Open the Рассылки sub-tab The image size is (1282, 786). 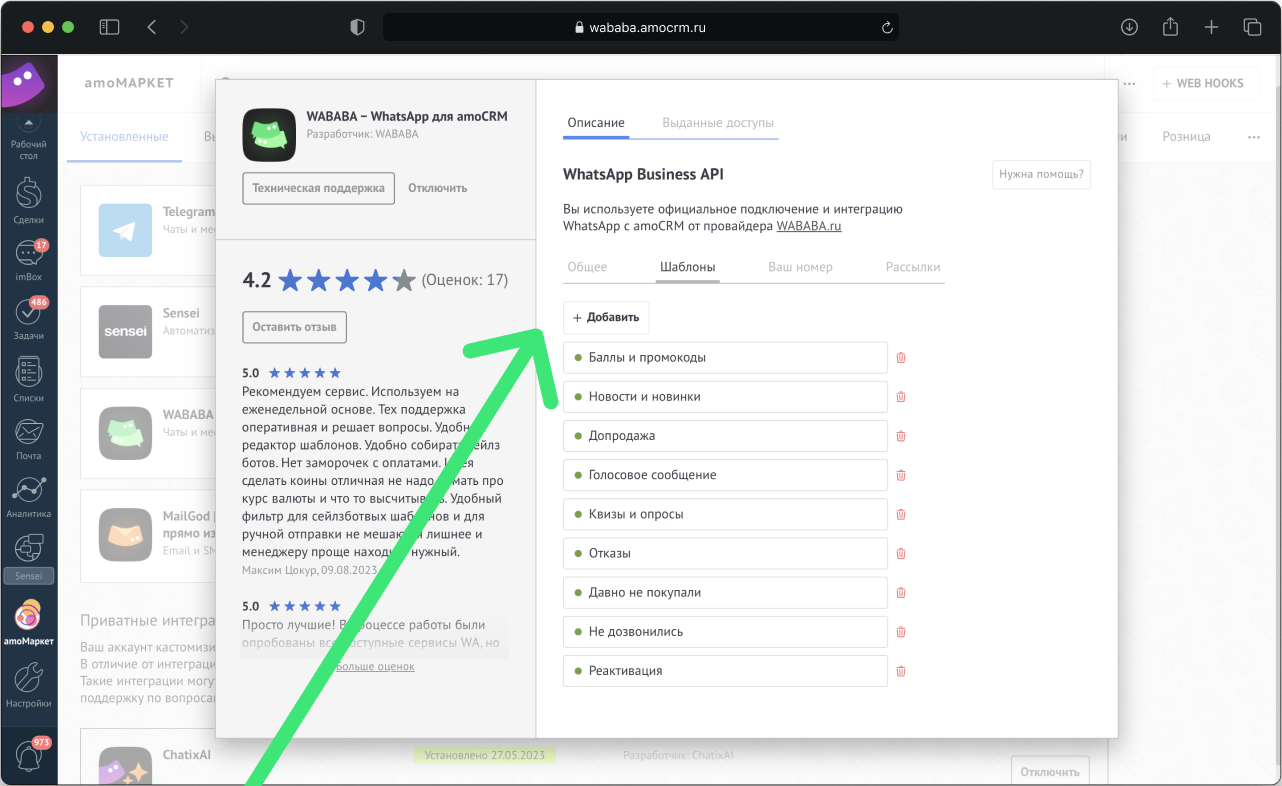pyautogui.click(x=913, y=267)
